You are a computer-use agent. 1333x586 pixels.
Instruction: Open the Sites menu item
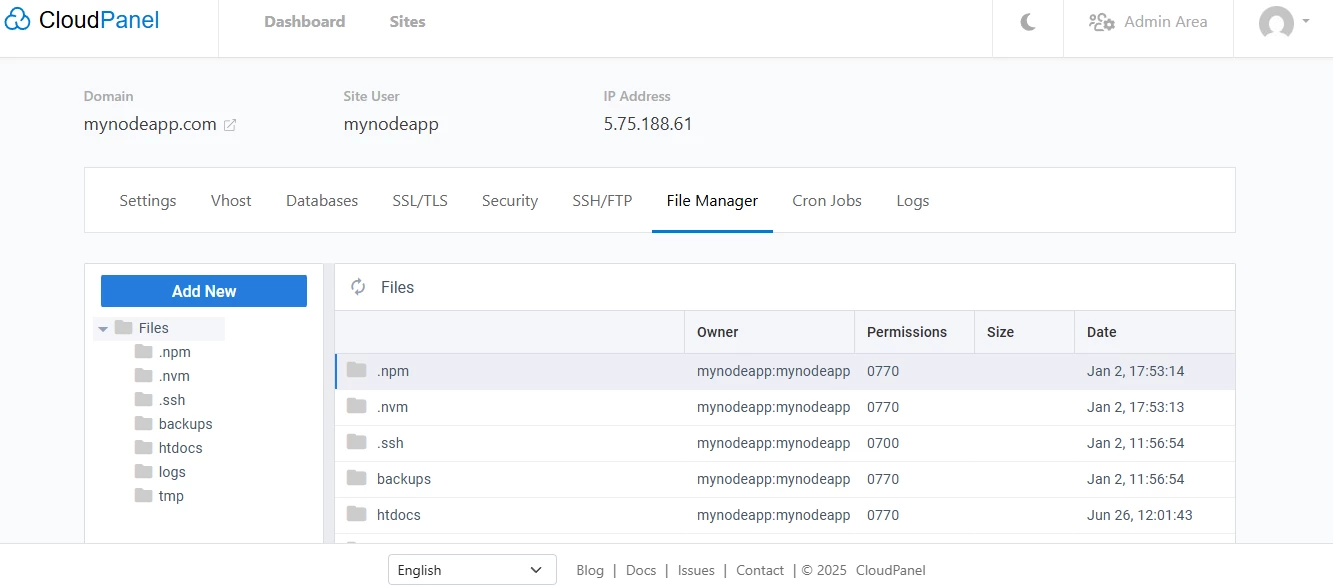[x=407, y=21]
